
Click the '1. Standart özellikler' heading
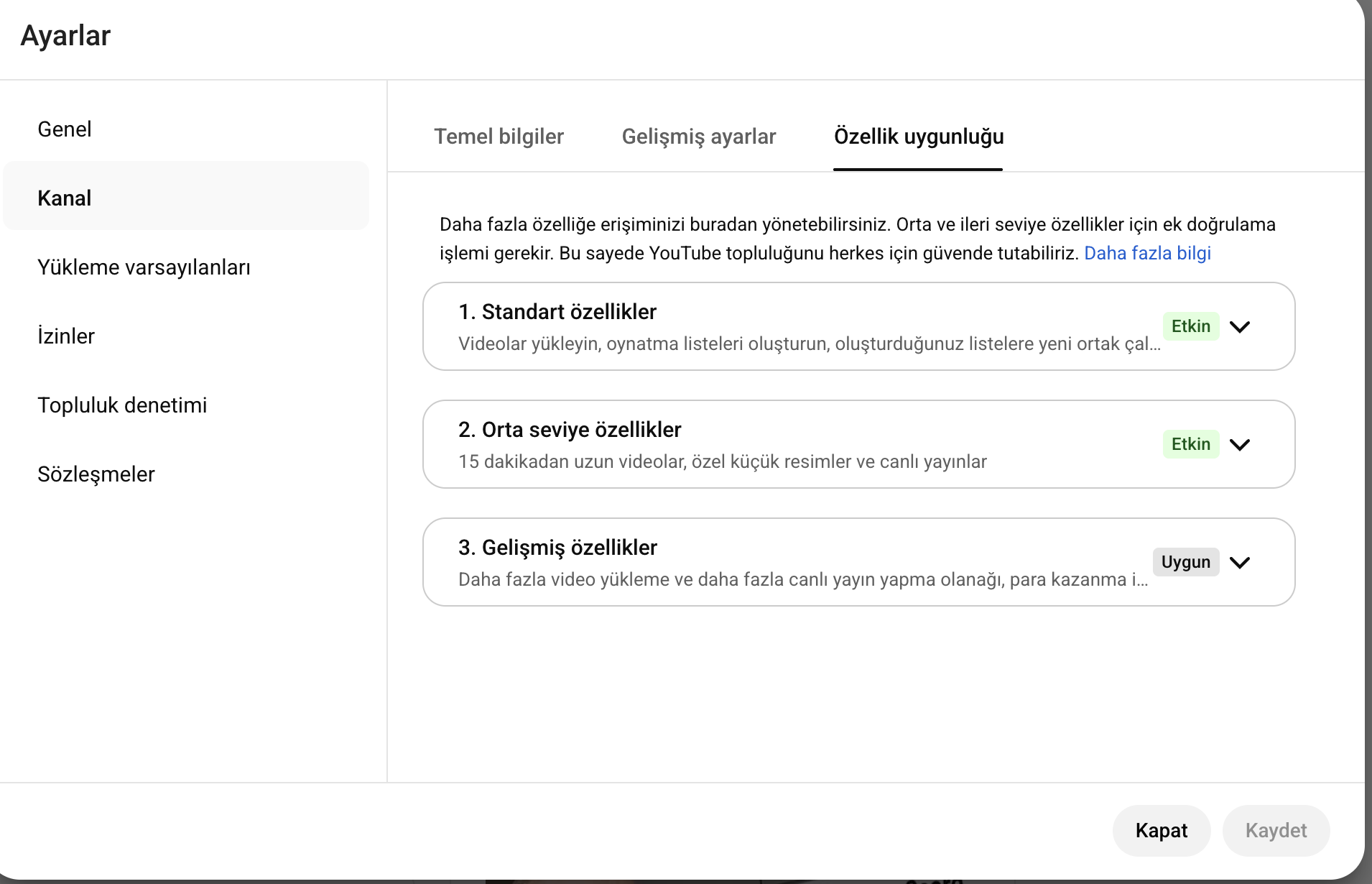click(557, 312)
